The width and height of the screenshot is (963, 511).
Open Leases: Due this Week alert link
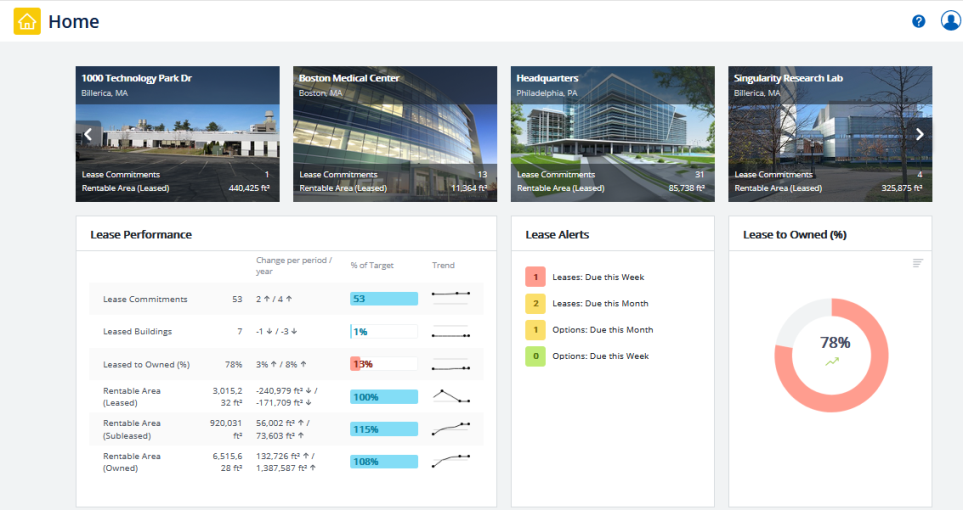click(600, 277)
